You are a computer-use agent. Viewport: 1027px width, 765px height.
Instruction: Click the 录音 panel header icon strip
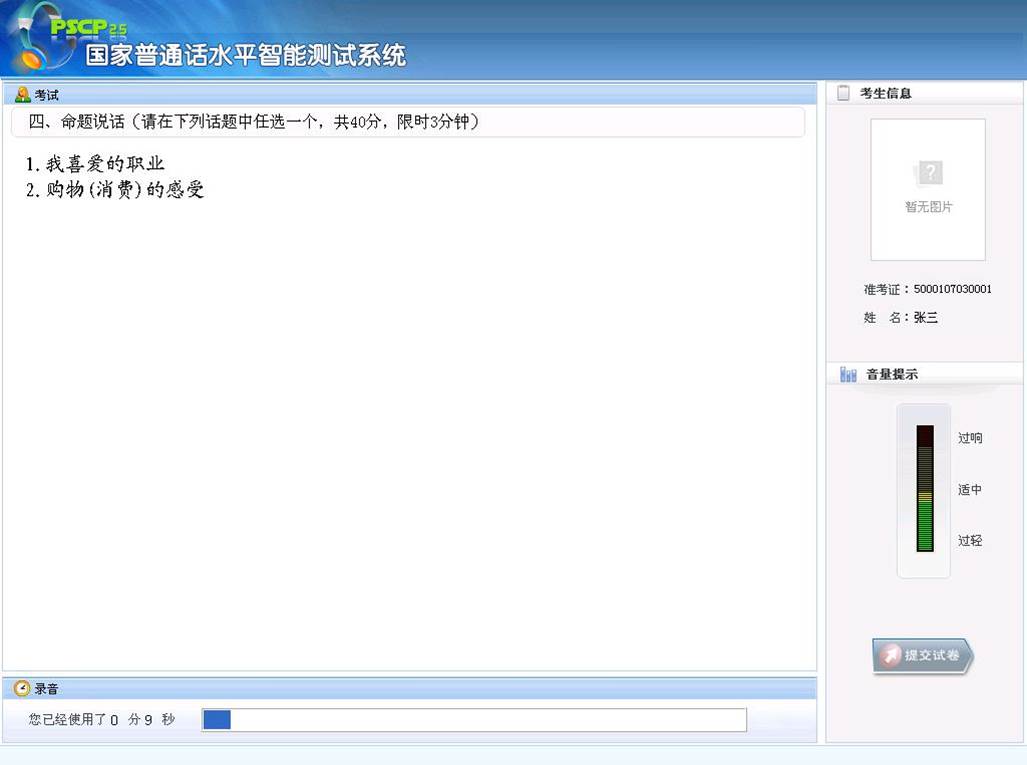click(x=21, y=688)
